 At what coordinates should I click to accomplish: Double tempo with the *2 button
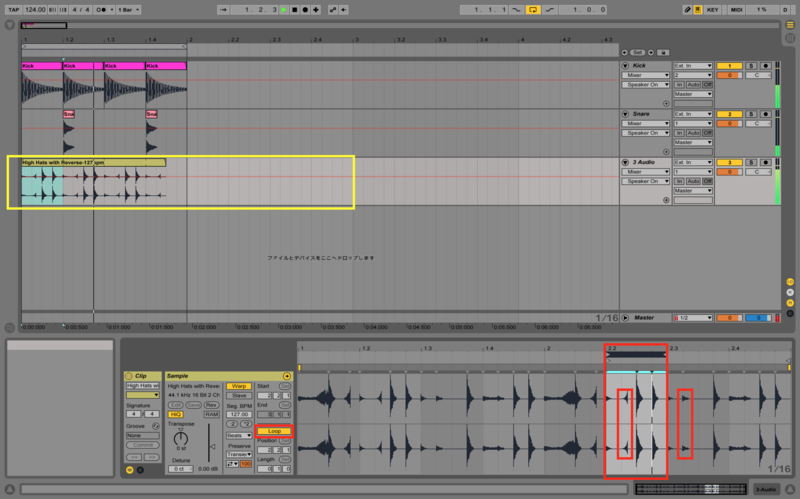pyautogui.click(x=245, y=425)
